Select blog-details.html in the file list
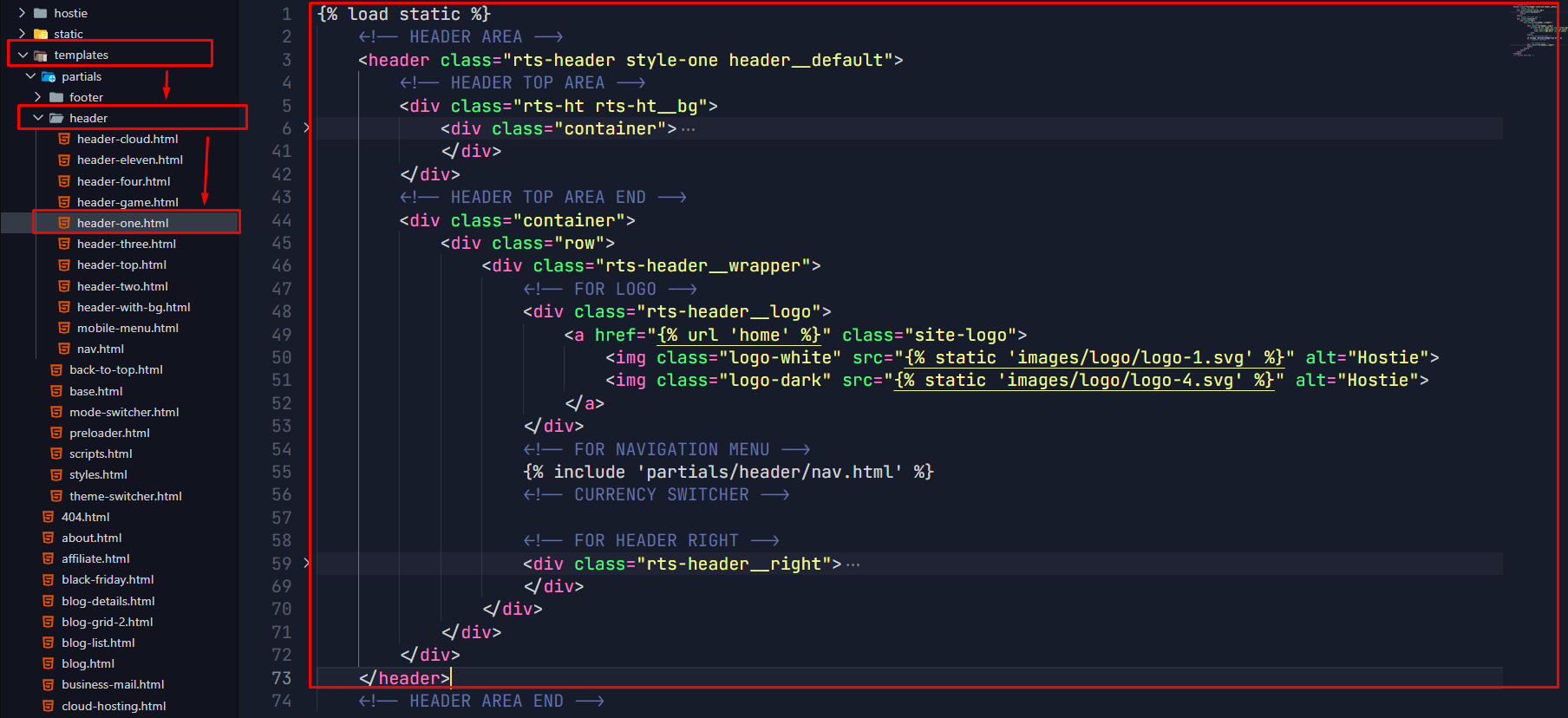 108,601
